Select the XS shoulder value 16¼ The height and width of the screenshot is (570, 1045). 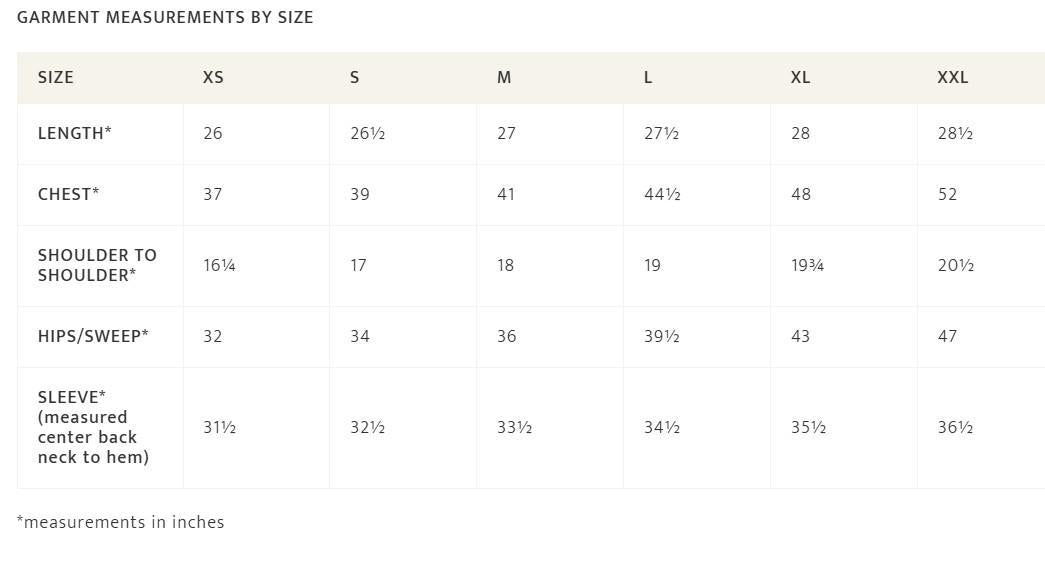tap(219, 265)
